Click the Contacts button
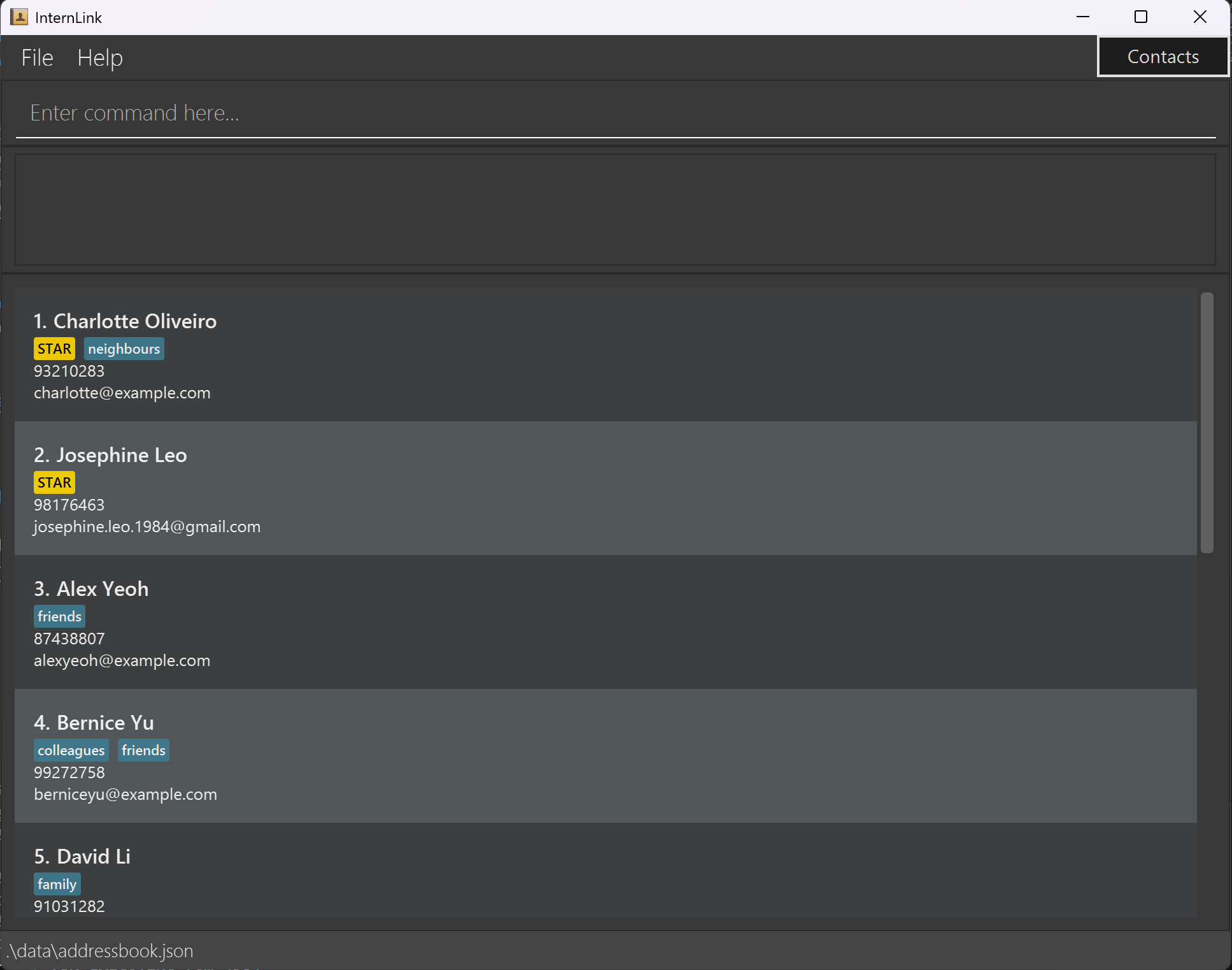The image size is (1232, 970). (1163, 57)
